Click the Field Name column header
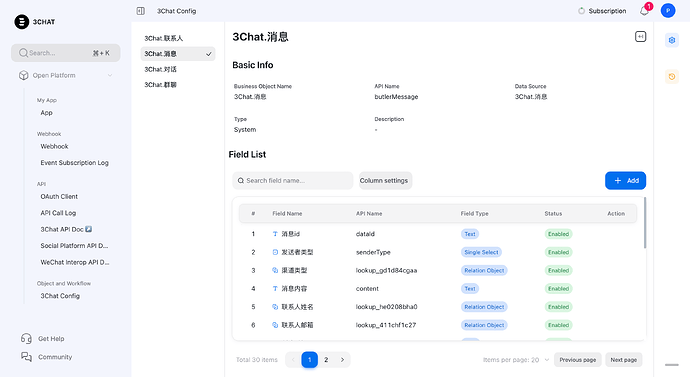 [287, 213]
